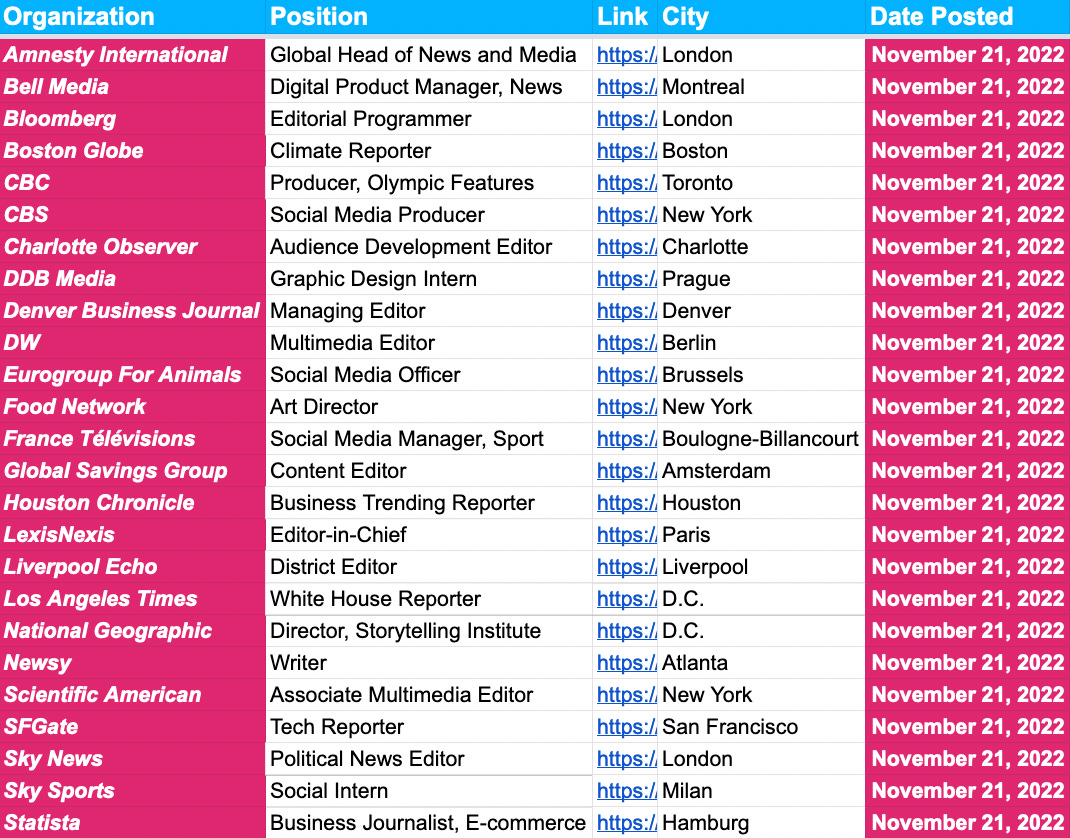Open the LexisNexis Editor-in-Chief link

click(x=626, y=534)
